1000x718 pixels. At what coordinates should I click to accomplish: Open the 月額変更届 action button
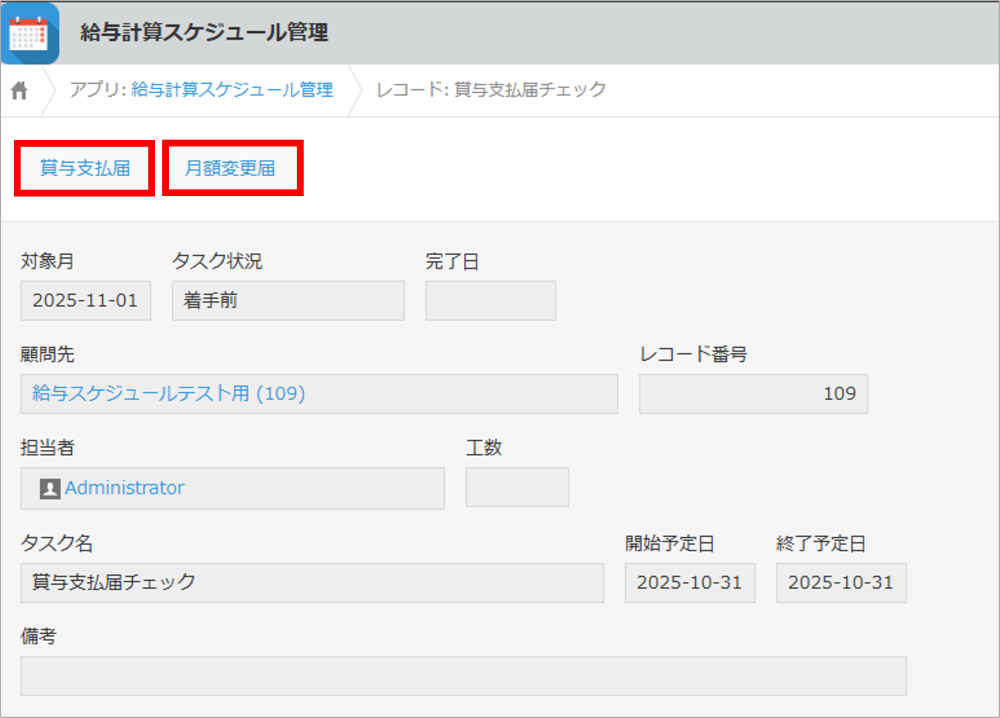click(232, 168)
